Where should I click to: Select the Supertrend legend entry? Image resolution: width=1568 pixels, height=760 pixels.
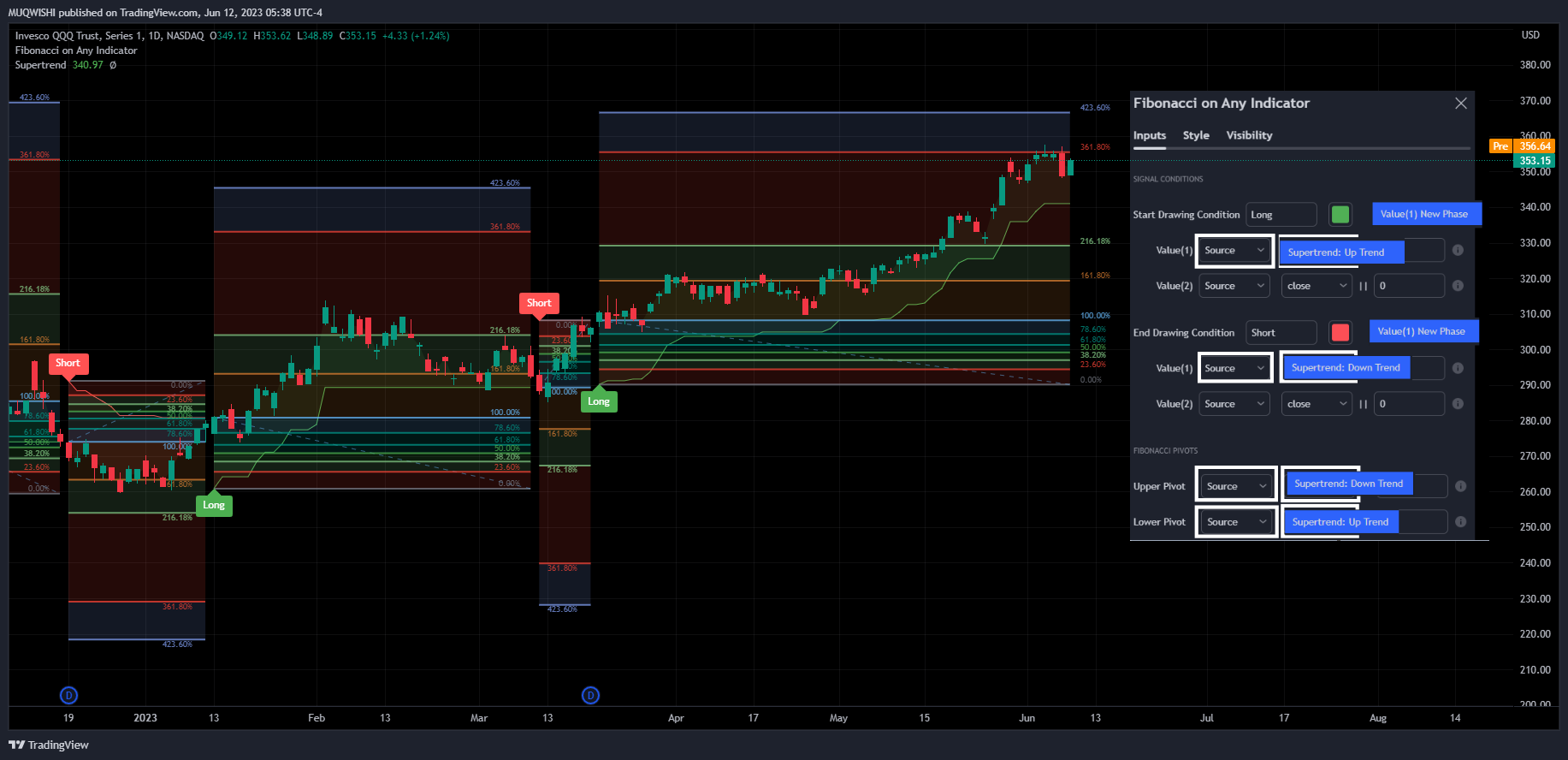point(40,65)
